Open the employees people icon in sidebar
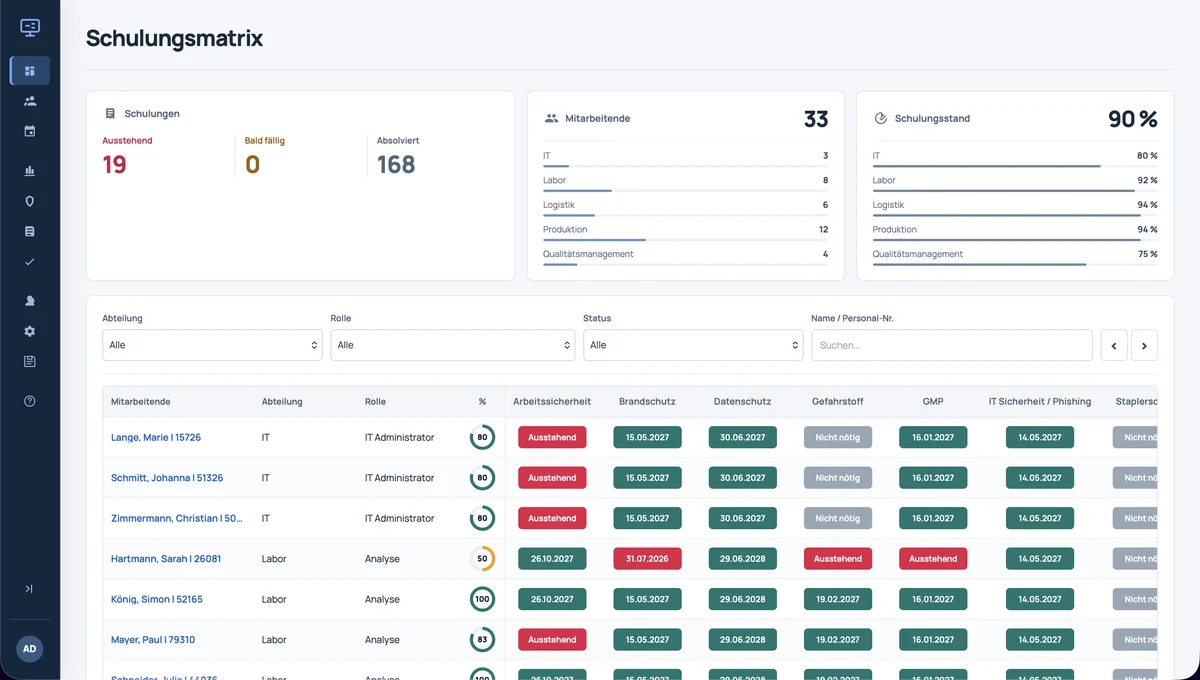Screen dimensions: 1200x680 [x=30, y=101]
